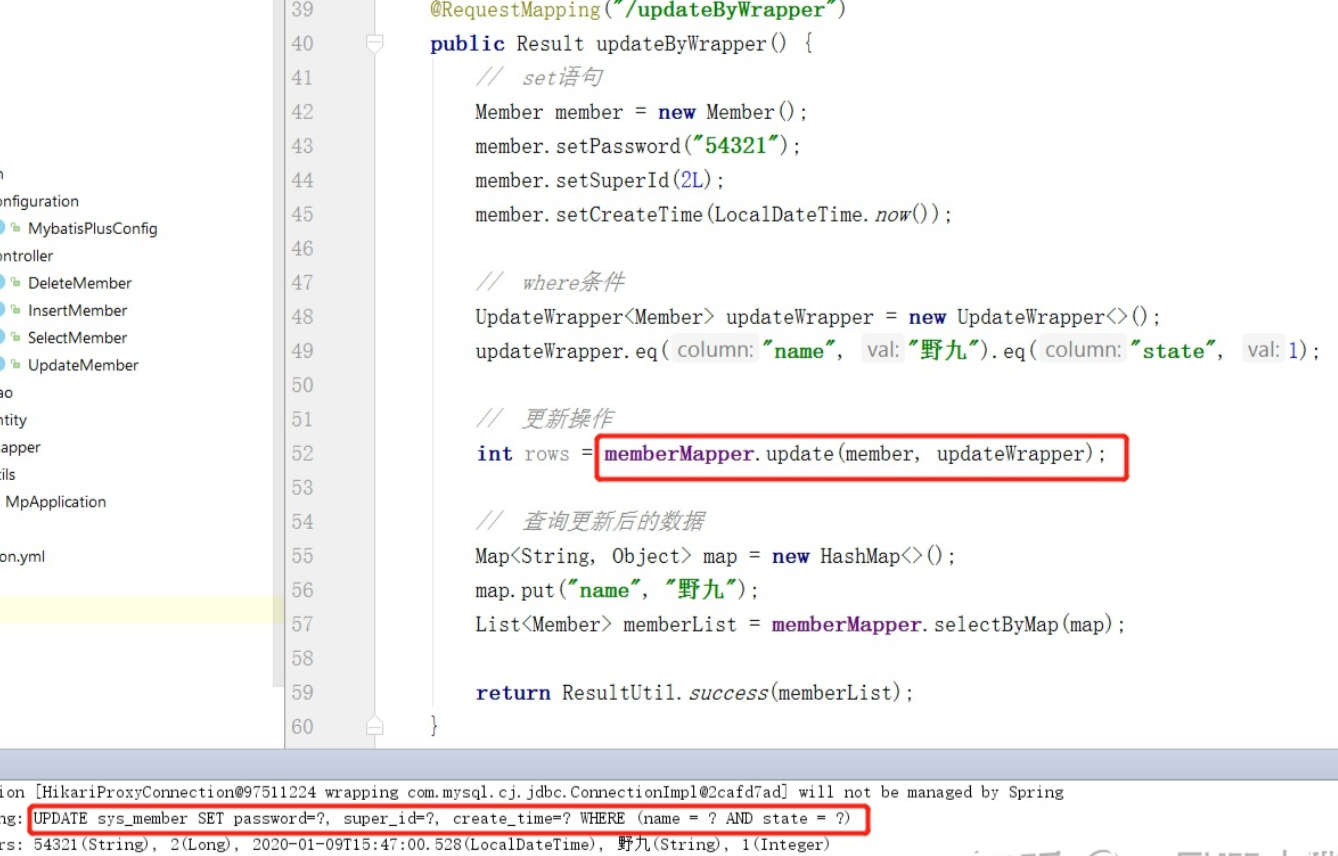
Task: Click the "// set语句" comment
Action: click(539, 78)
